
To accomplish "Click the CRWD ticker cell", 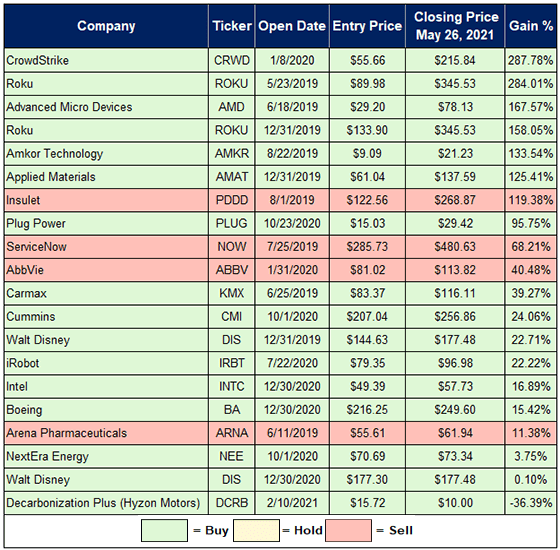I will point(232,60).
